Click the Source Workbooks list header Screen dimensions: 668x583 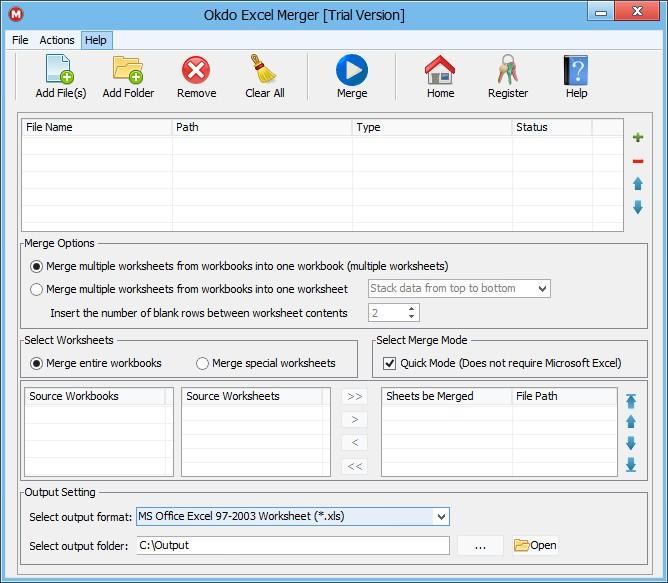pos(95,396)
